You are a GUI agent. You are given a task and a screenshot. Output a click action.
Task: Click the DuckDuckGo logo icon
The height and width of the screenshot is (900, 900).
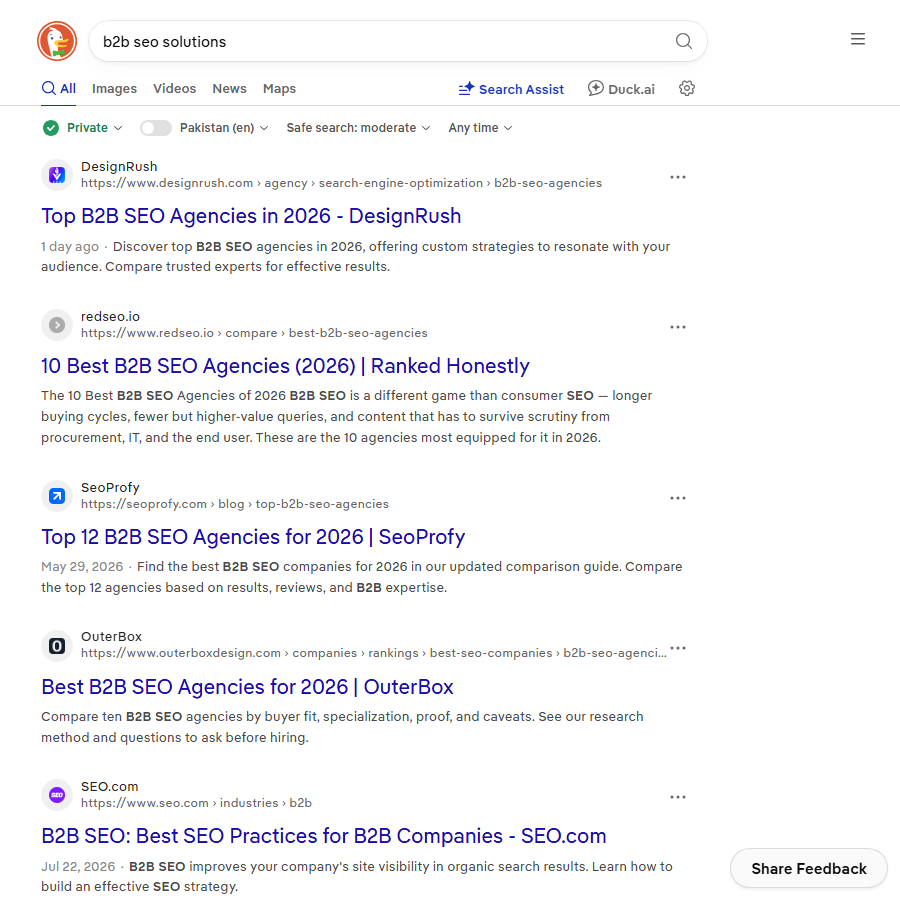click(x=57, y=41)
